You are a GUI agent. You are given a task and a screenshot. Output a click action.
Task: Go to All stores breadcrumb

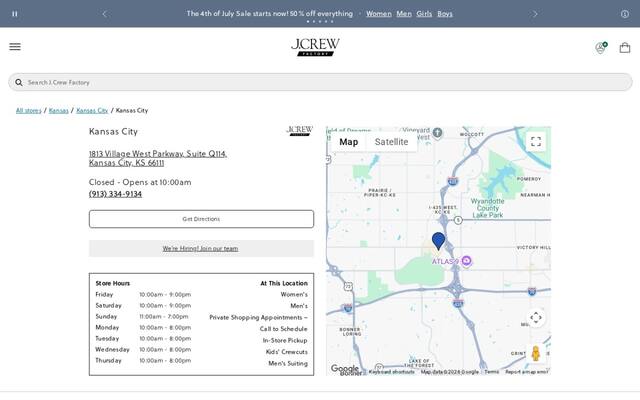pos(29,111)
